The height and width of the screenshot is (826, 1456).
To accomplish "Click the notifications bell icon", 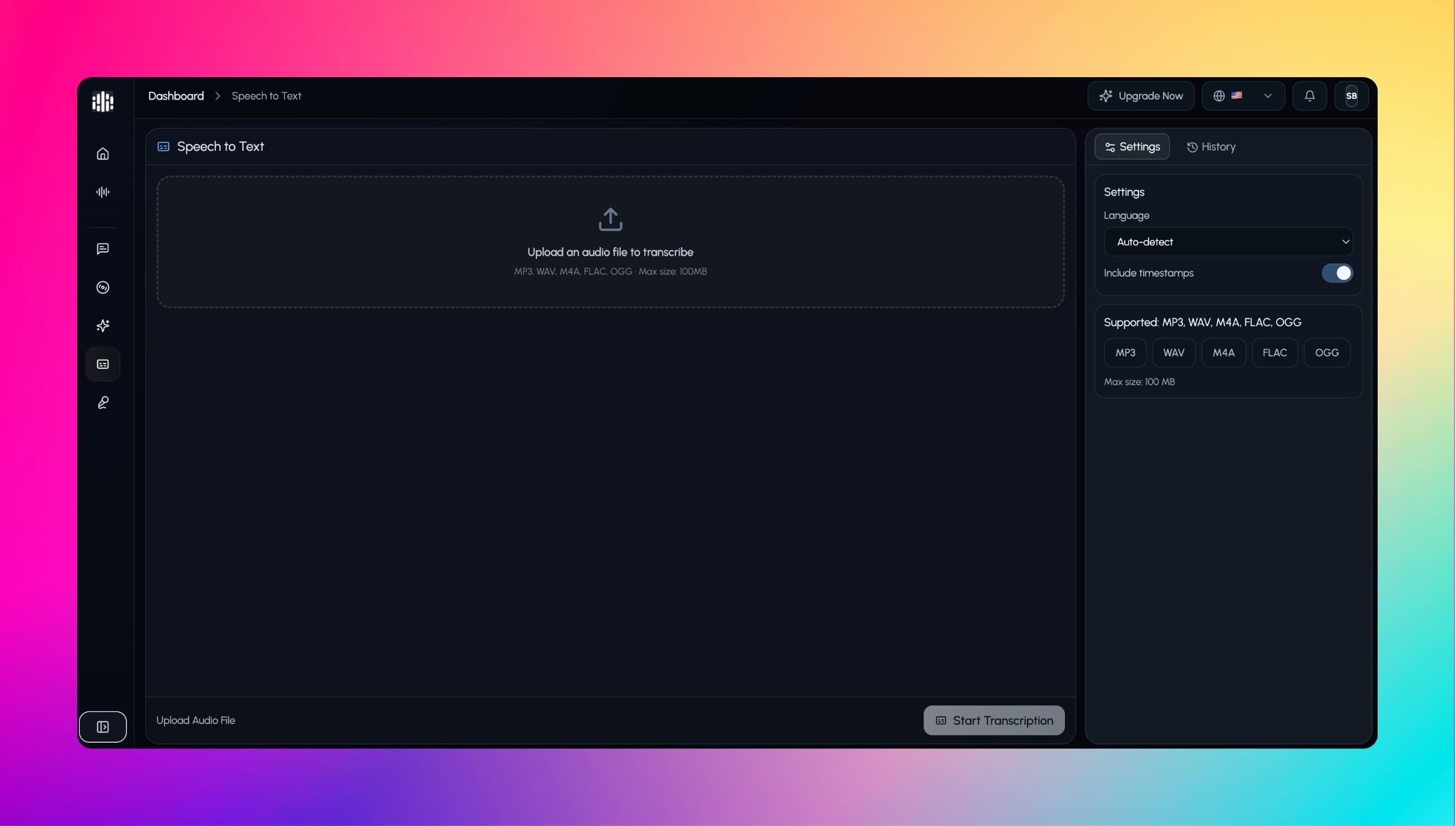I will (1309, 96).
